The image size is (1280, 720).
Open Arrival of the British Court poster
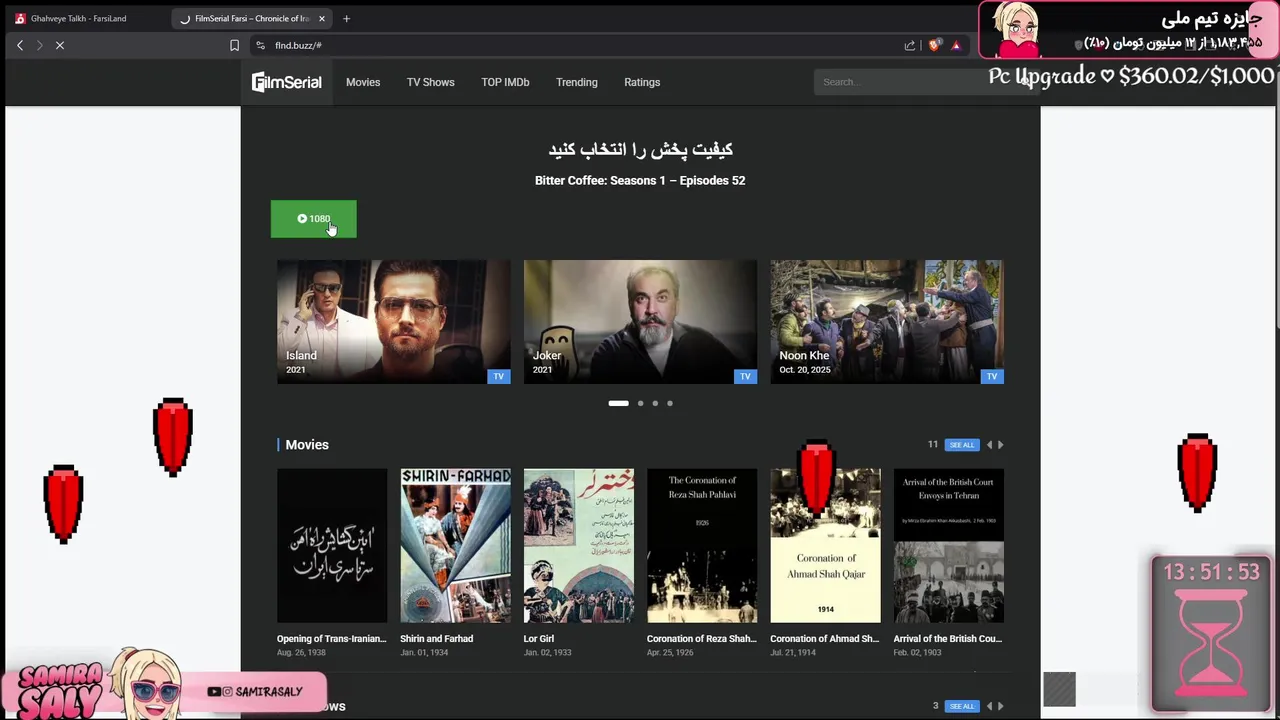point(949,546)
